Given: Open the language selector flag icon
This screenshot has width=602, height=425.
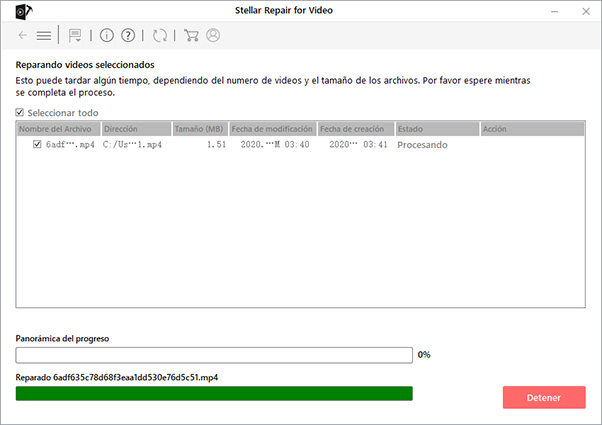Looking at the screenshot, I should click(75, 36).
